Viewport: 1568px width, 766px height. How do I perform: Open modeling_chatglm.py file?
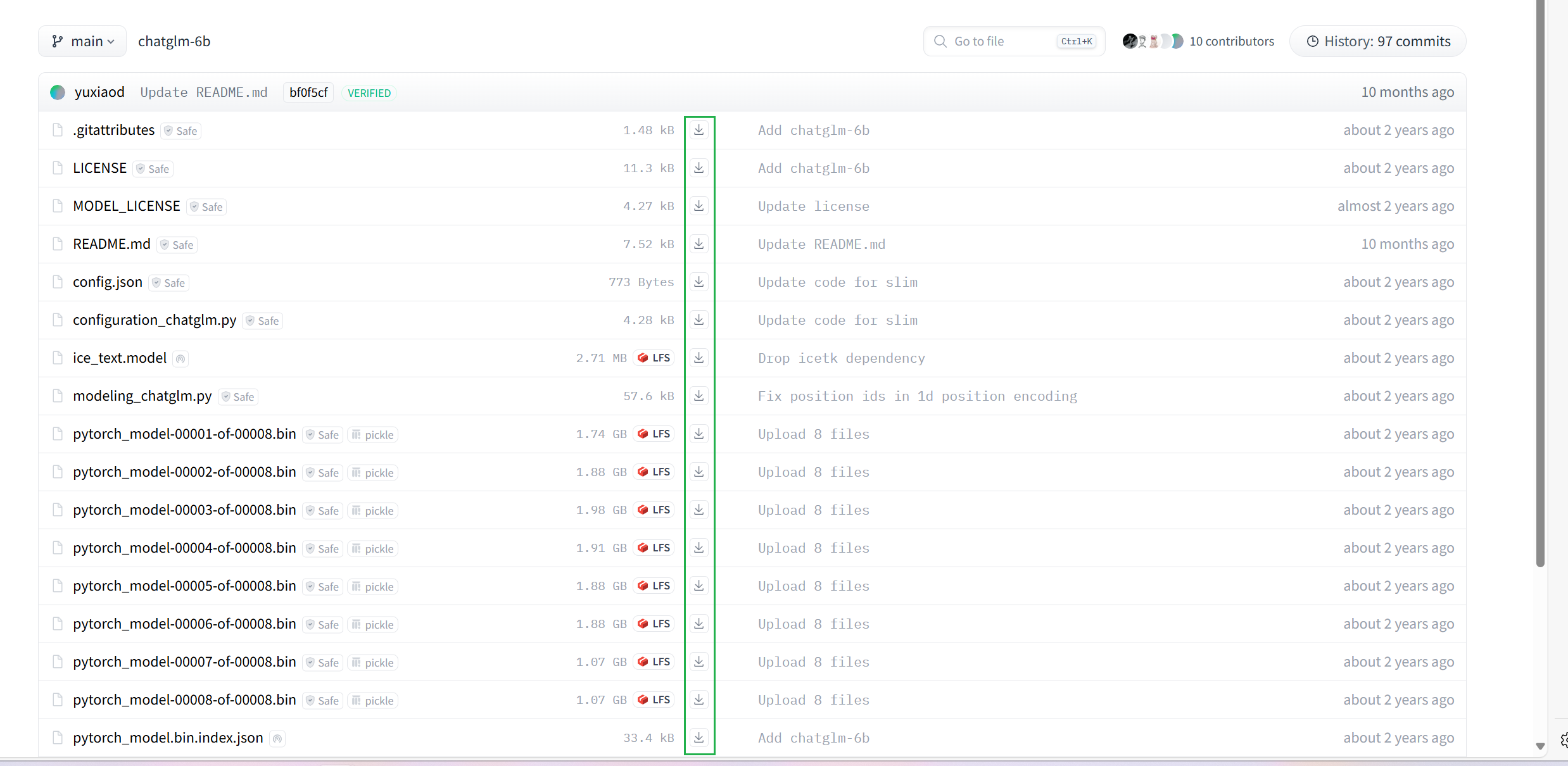click(142, 396)
